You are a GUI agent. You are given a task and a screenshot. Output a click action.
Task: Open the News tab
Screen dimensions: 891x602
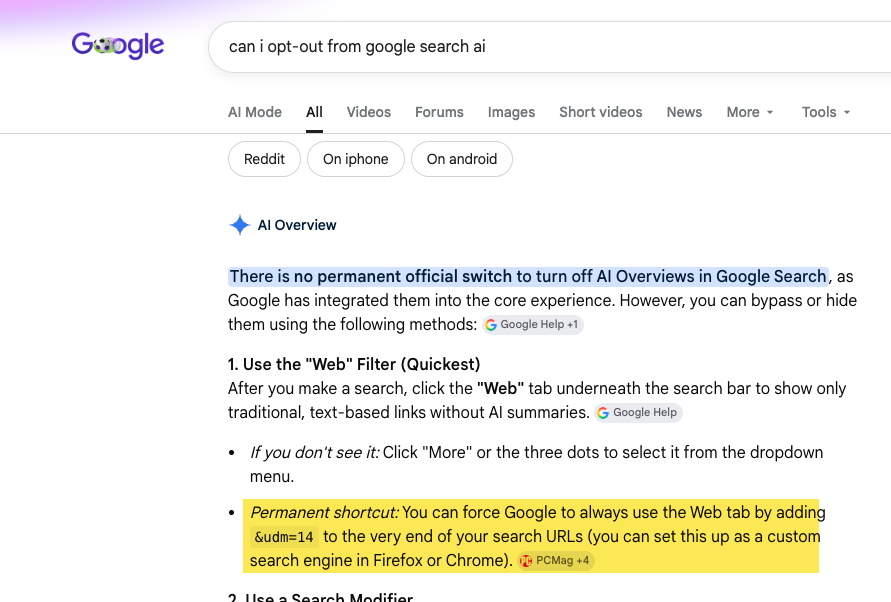[x=684, y=112]
